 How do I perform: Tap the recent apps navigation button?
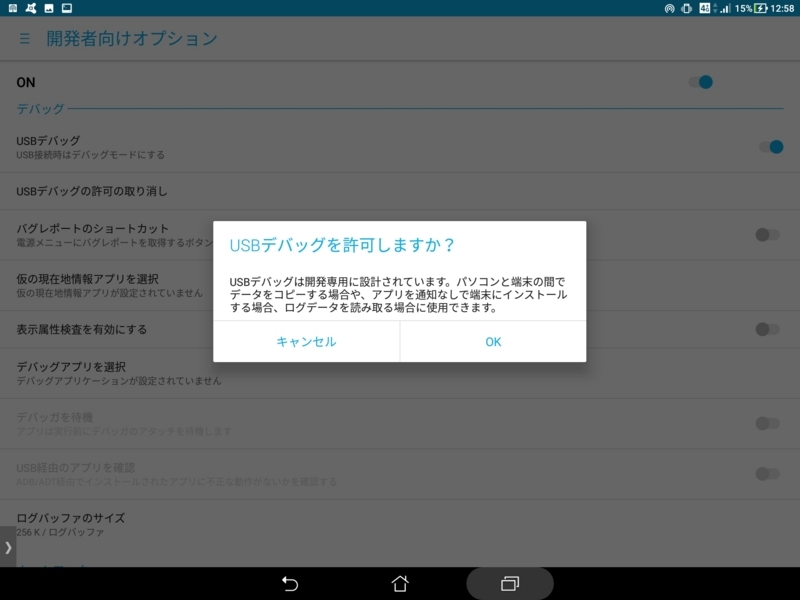click(x=510, y=583)
